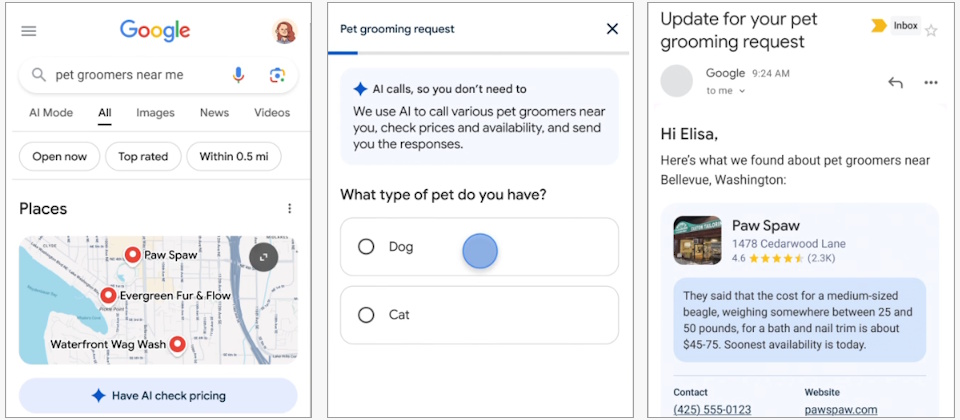Apply the Top rated filter chip
Screen dimensions: 960x420
(x=143, y=157)
